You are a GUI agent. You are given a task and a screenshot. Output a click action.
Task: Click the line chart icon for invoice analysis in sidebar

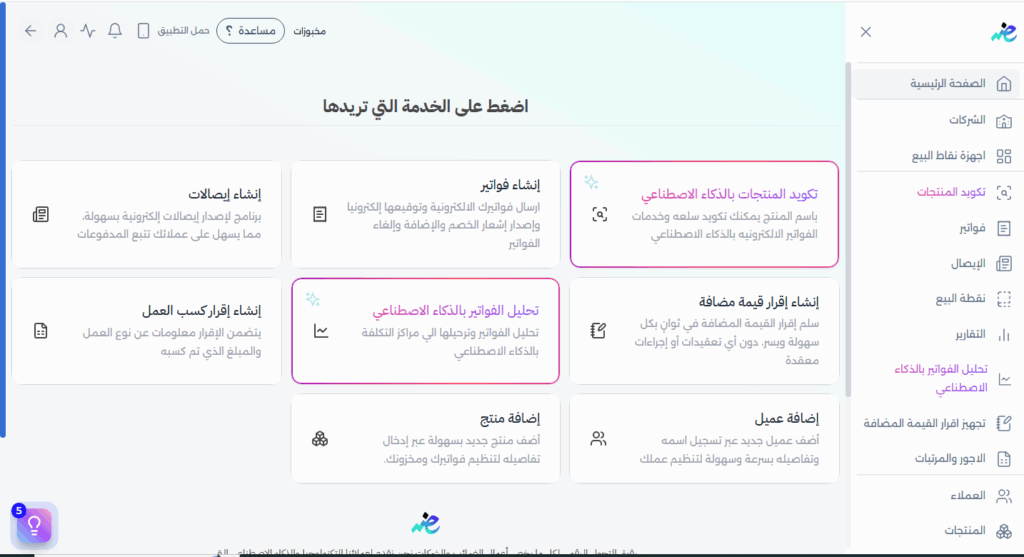pos(1004,379)
